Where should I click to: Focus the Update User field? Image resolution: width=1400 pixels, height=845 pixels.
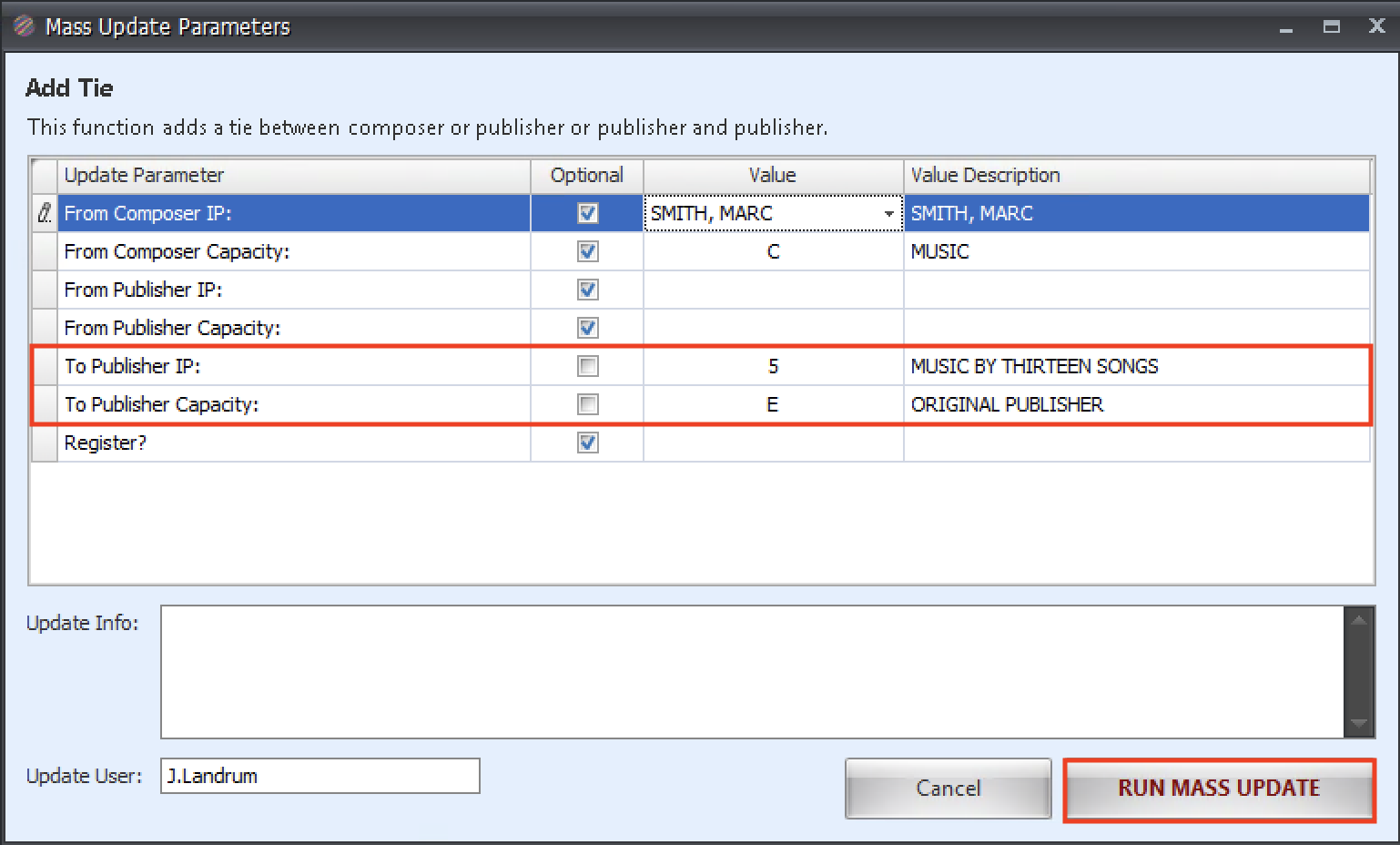coord(320,776)
